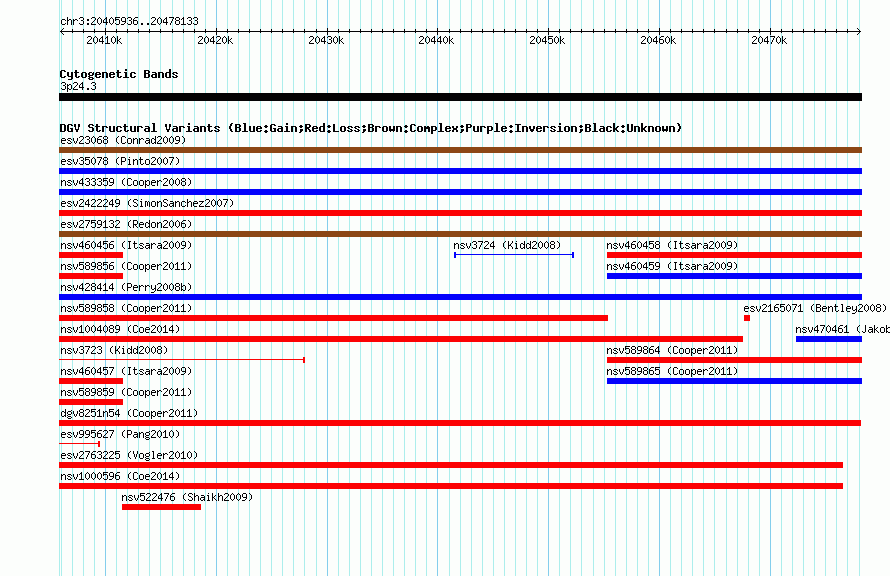The width and height of the screenshot is (890, 576).
Task: Open nsv589864 (Cooper2011) label
Action: 672,350
